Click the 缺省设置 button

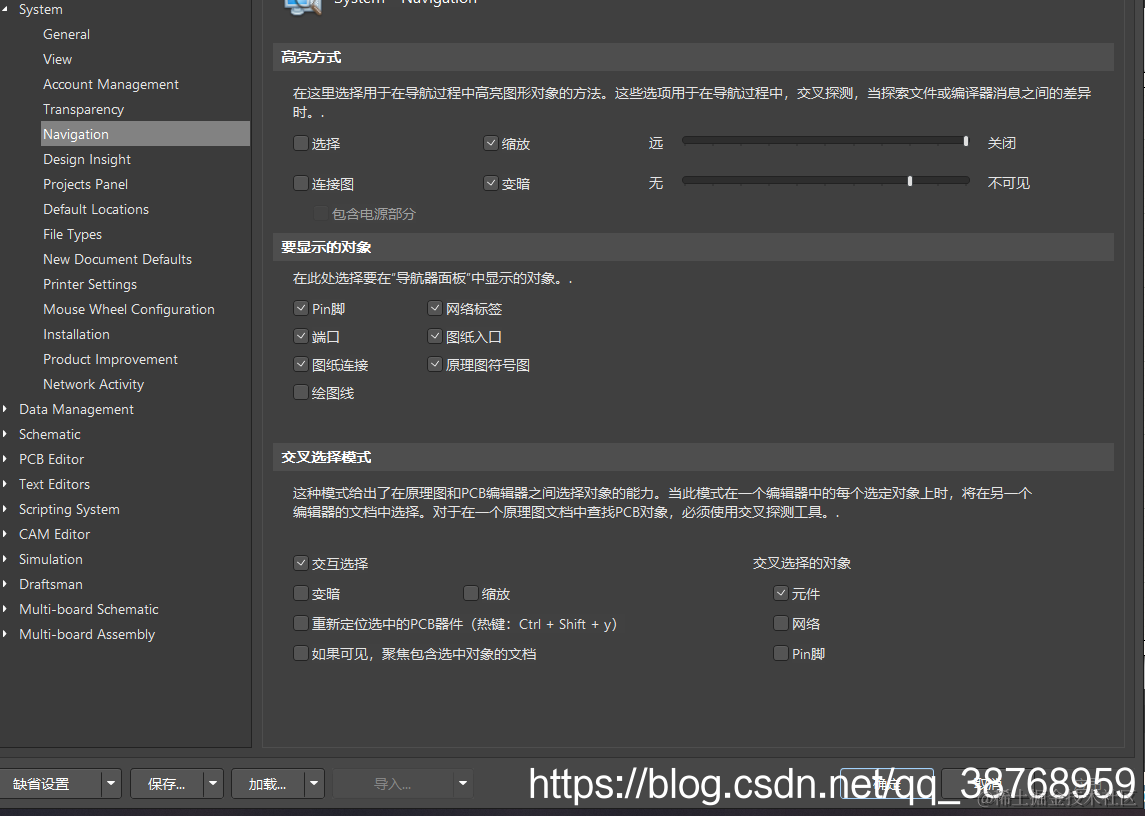click(x=45, y=784)
